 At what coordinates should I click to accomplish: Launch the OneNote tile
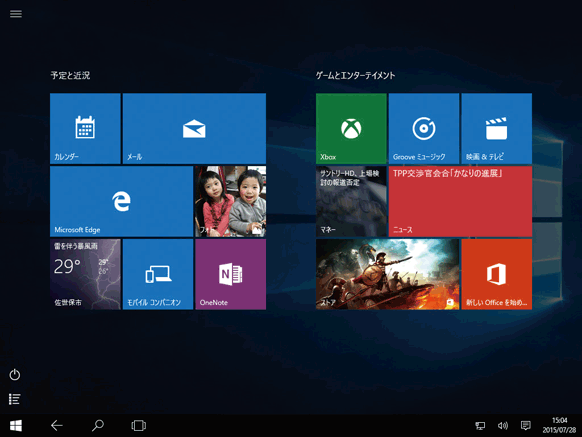[230, 274]
